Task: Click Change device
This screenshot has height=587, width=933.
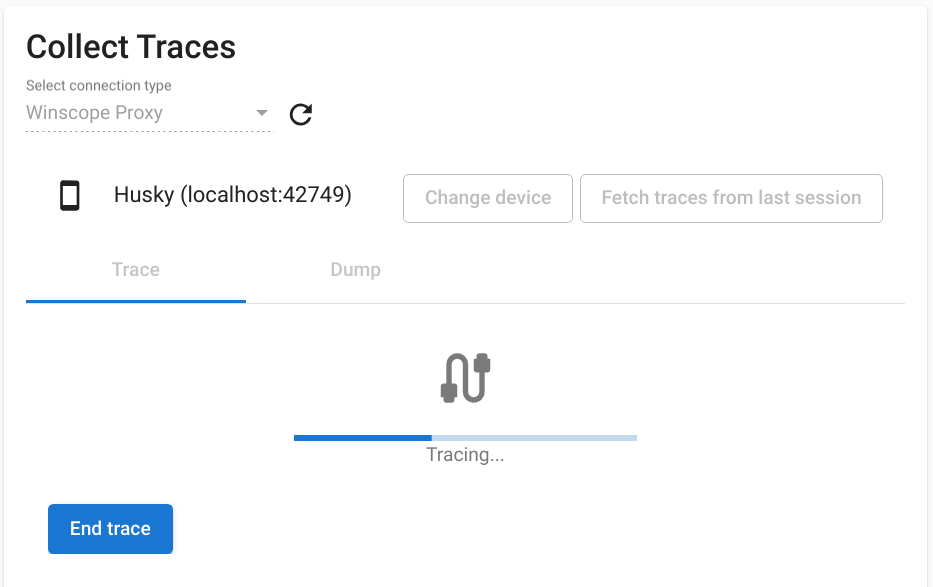Action: 487,198
